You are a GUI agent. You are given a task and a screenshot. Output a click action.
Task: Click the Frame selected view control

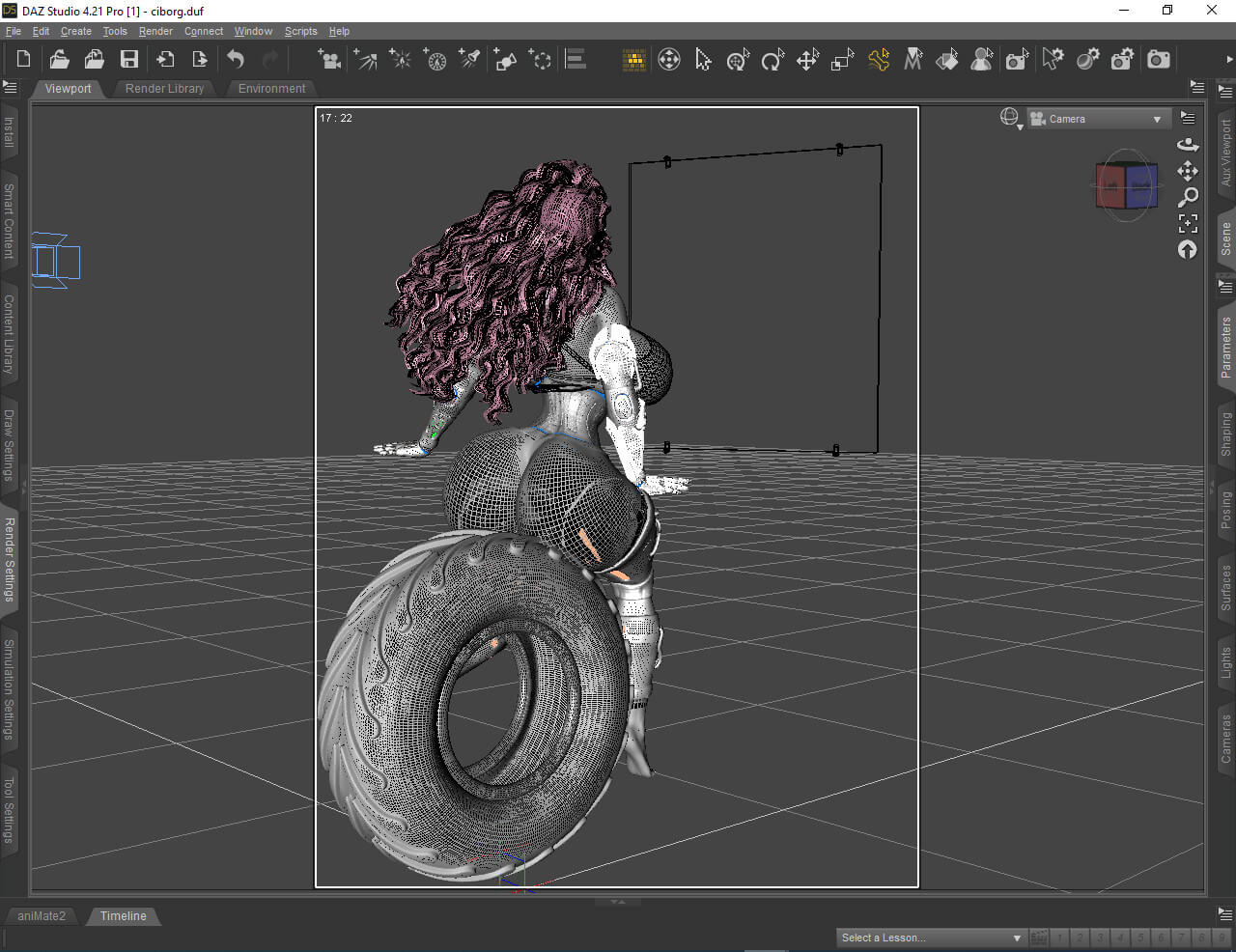pos(1188,223)
